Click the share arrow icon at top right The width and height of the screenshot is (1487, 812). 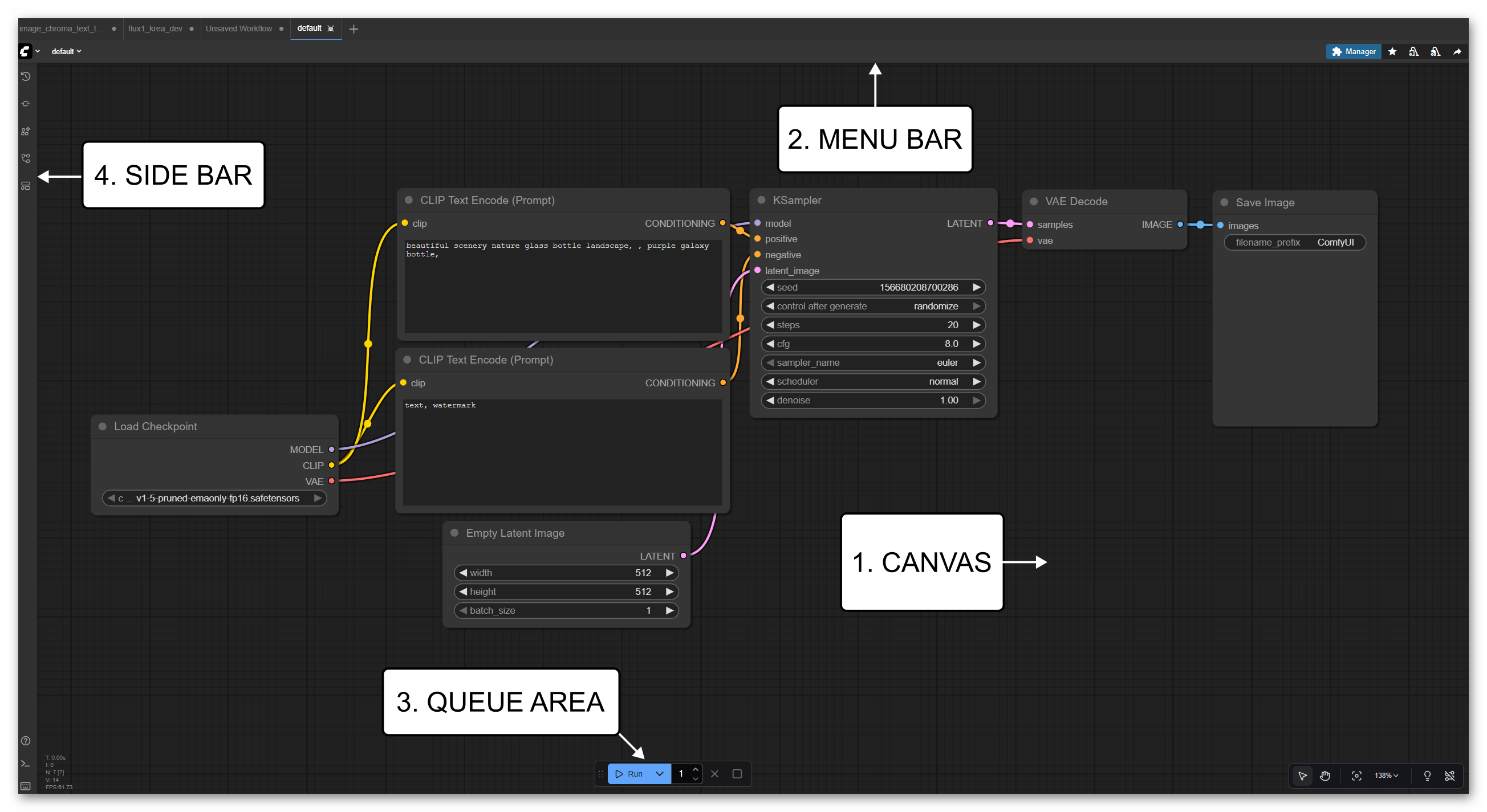1457,51
